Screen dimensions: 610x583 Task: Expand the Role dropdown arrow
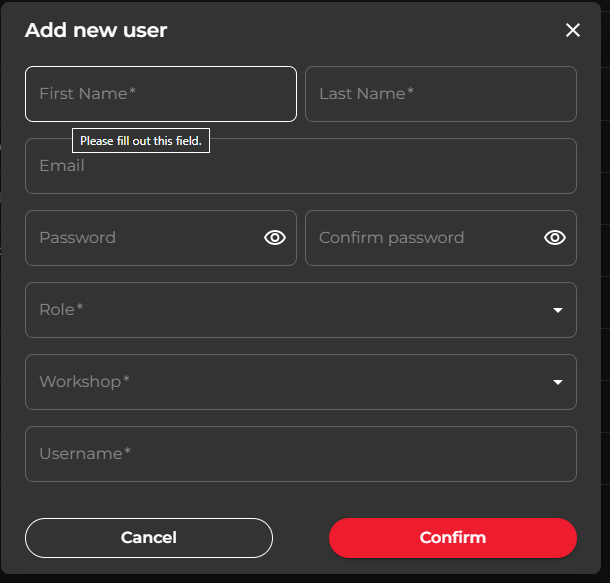tap(558, 310)
